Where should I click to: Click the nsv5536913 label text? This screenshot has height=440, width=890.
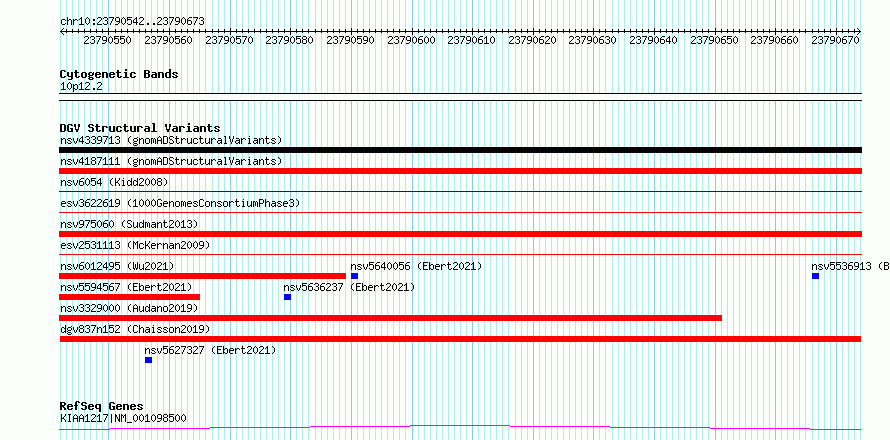tap(850, 266)
